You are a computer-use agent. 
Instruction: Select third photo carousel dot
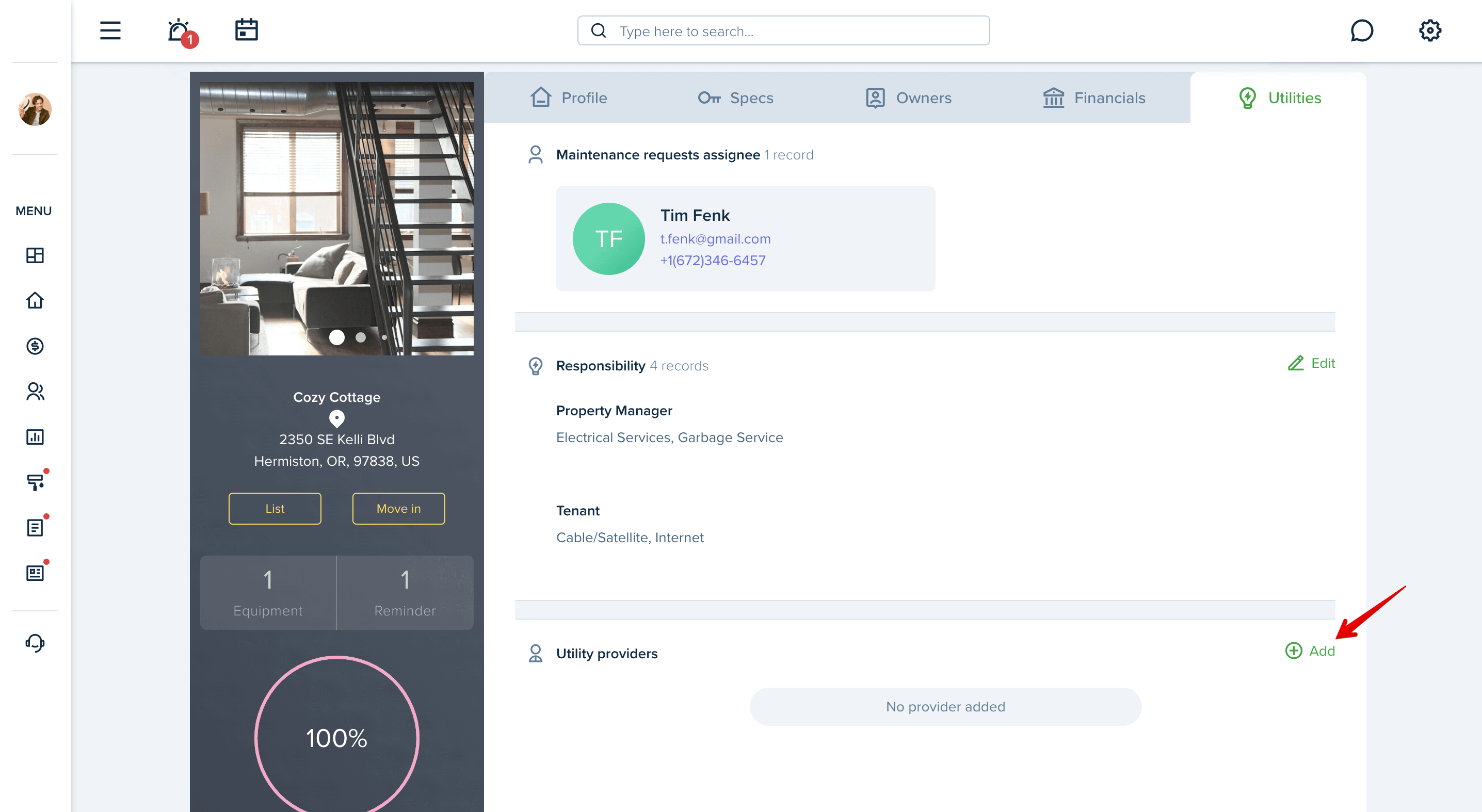point(384,337)
